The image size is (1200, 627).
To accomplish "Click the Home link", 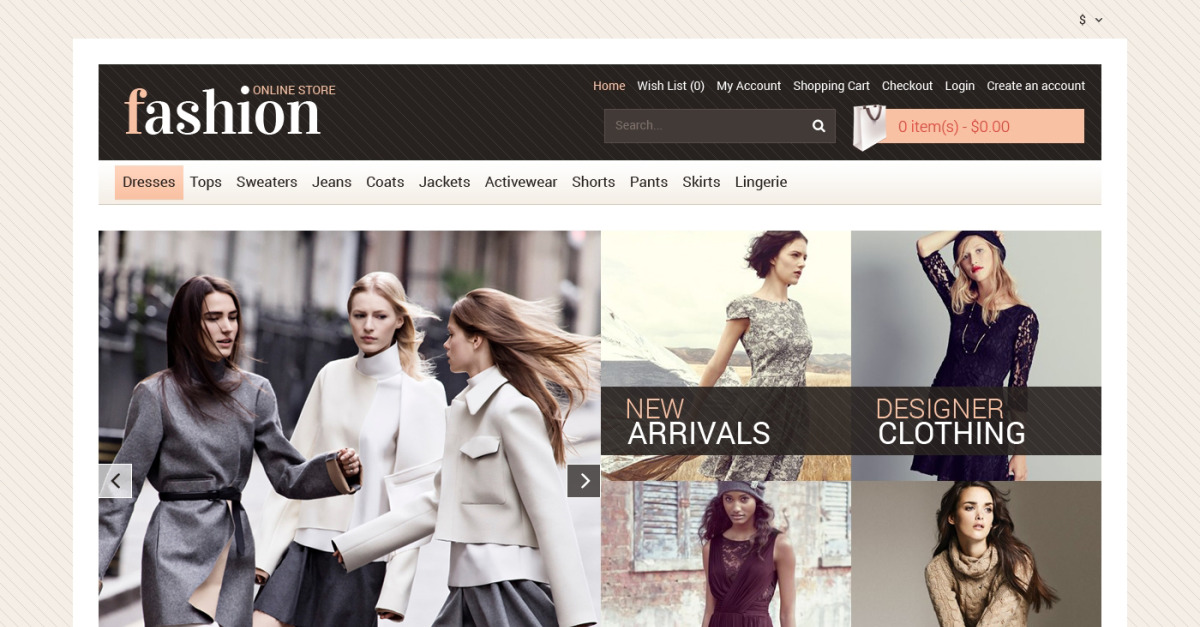I will tap(609, 86).
